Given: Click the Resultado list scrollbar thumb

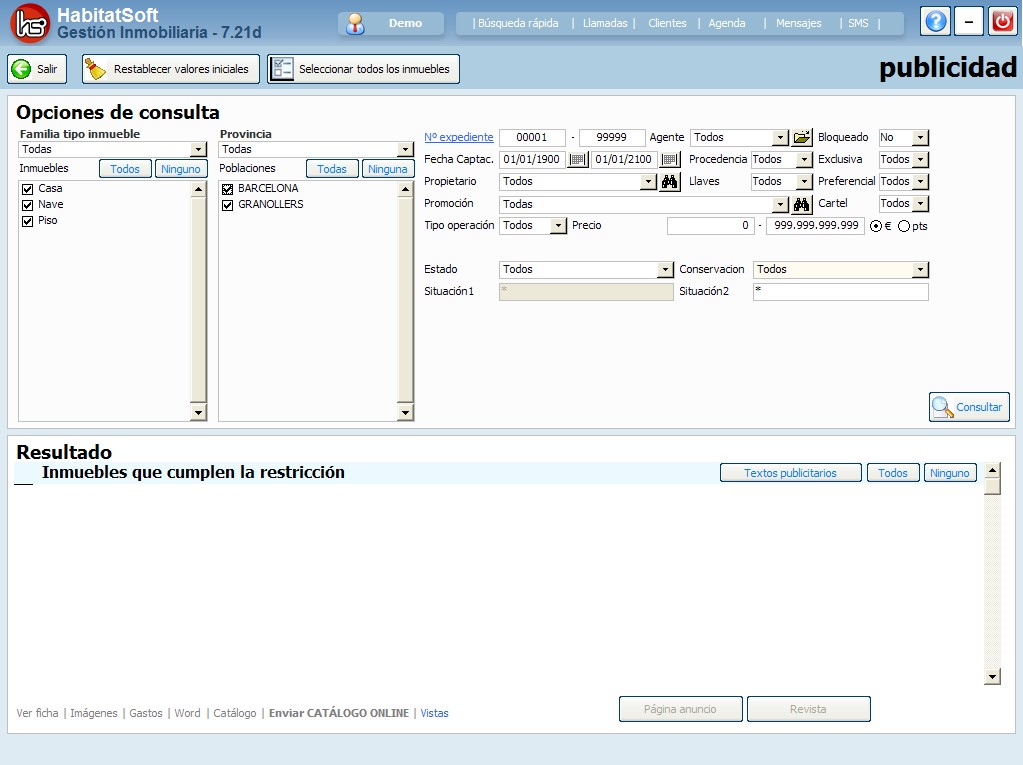Looking at the screenshot, I should pyautogui.click(x=992, y=487).
